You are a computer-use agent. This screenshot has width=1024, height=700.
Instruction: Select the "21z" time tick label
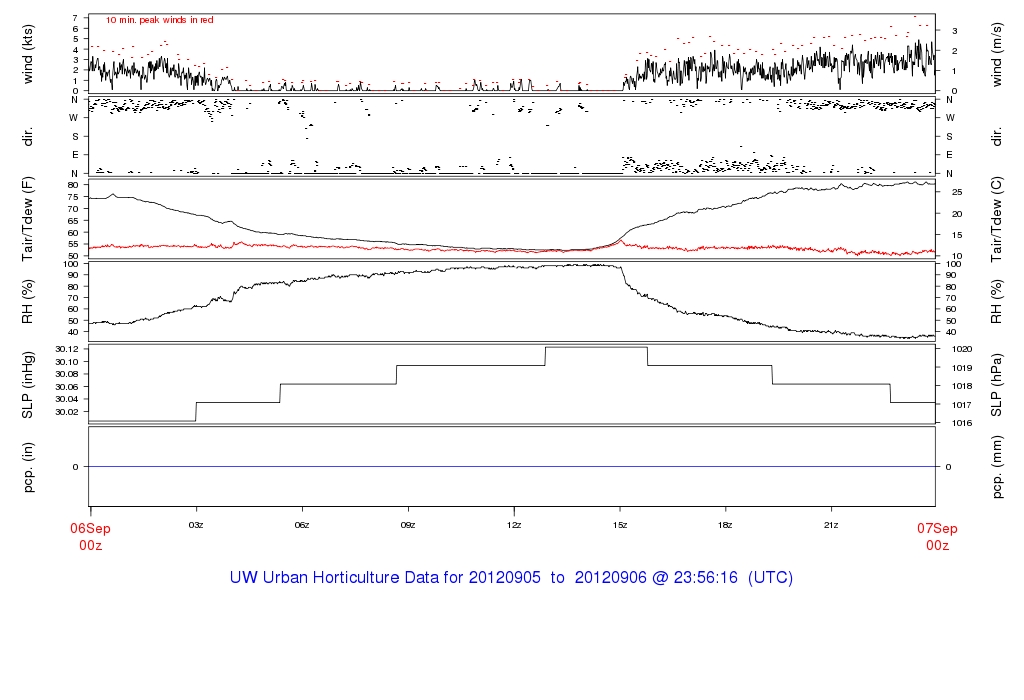(831, 525)
